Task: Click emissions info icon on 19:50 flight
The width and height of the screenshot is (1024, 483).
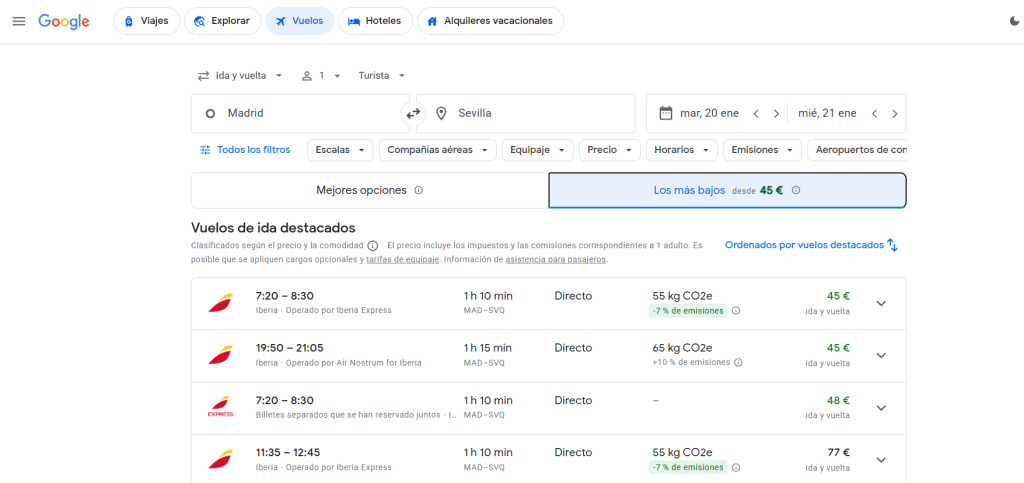Action: coord(739,362)
